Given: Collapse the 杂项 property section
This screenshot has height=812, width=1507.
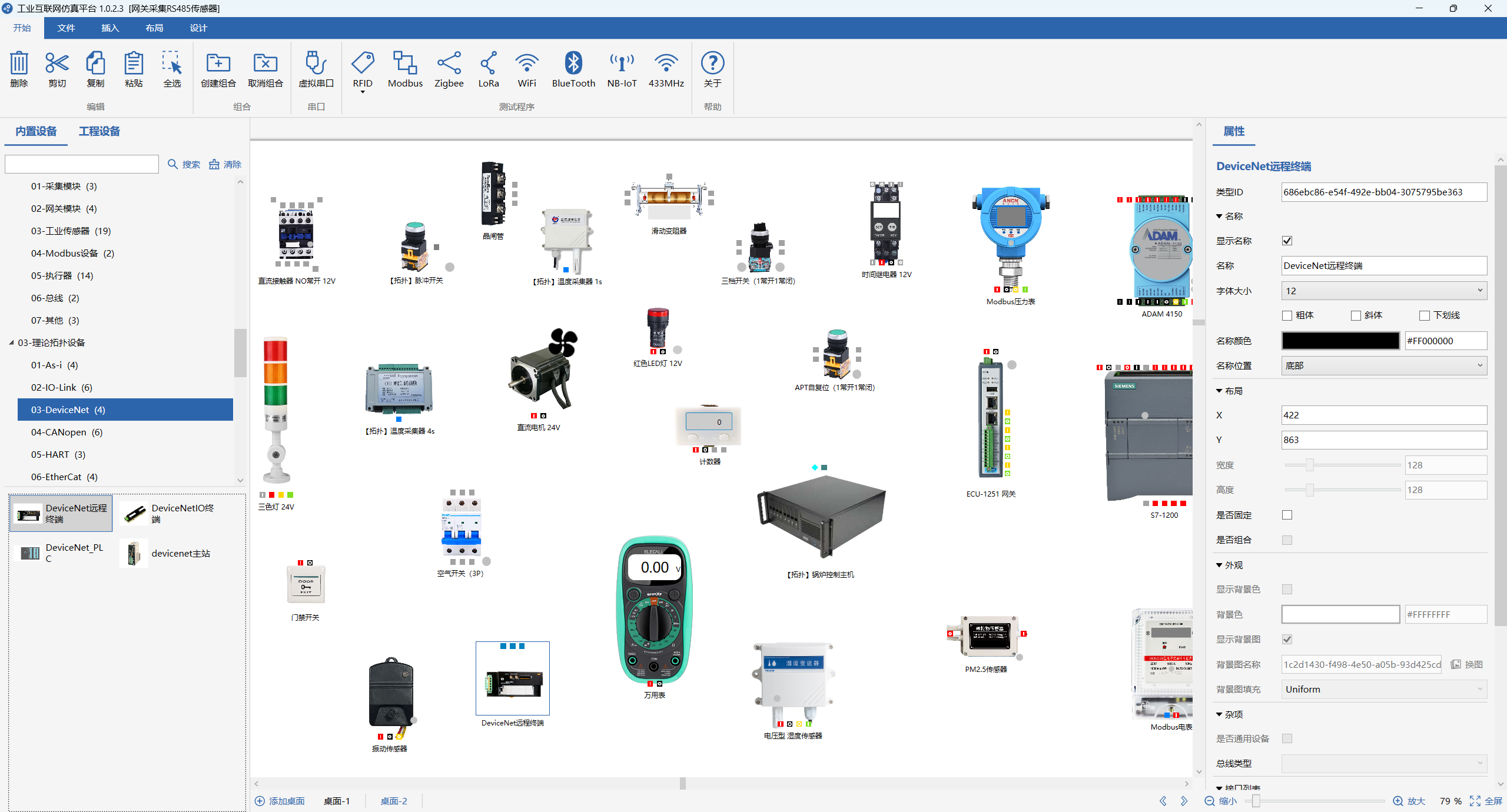Looking at the screenshot, I should tap(1220, 714).
